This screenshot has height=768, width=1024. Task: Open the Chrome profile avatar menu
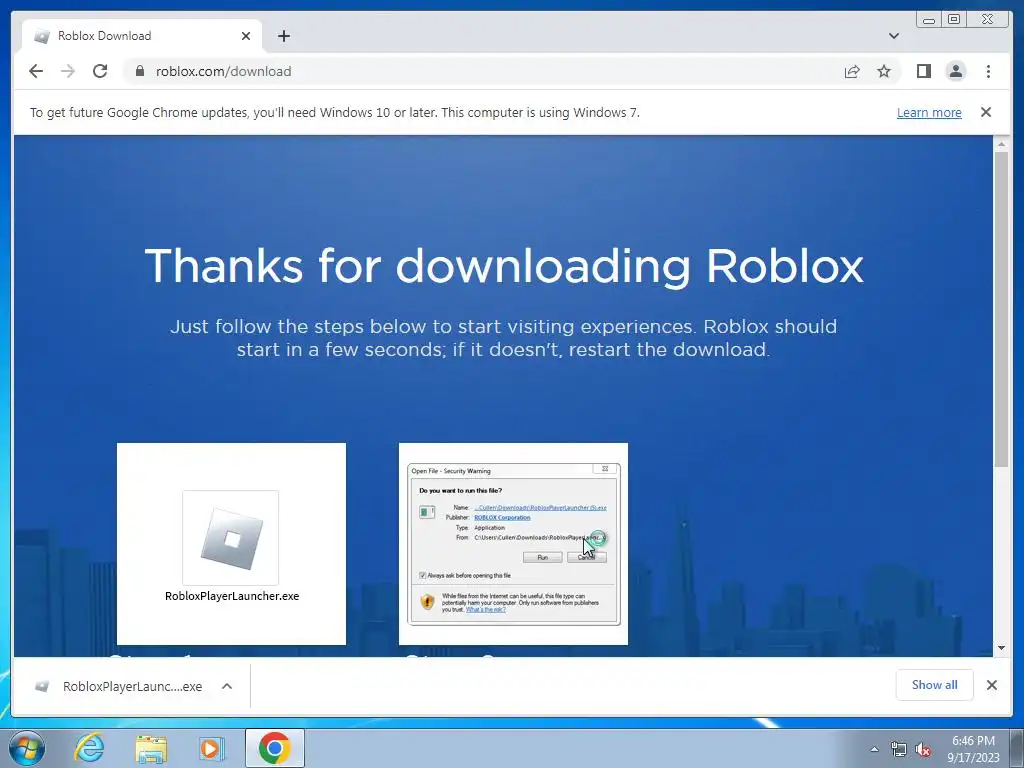tap(955, 71)
